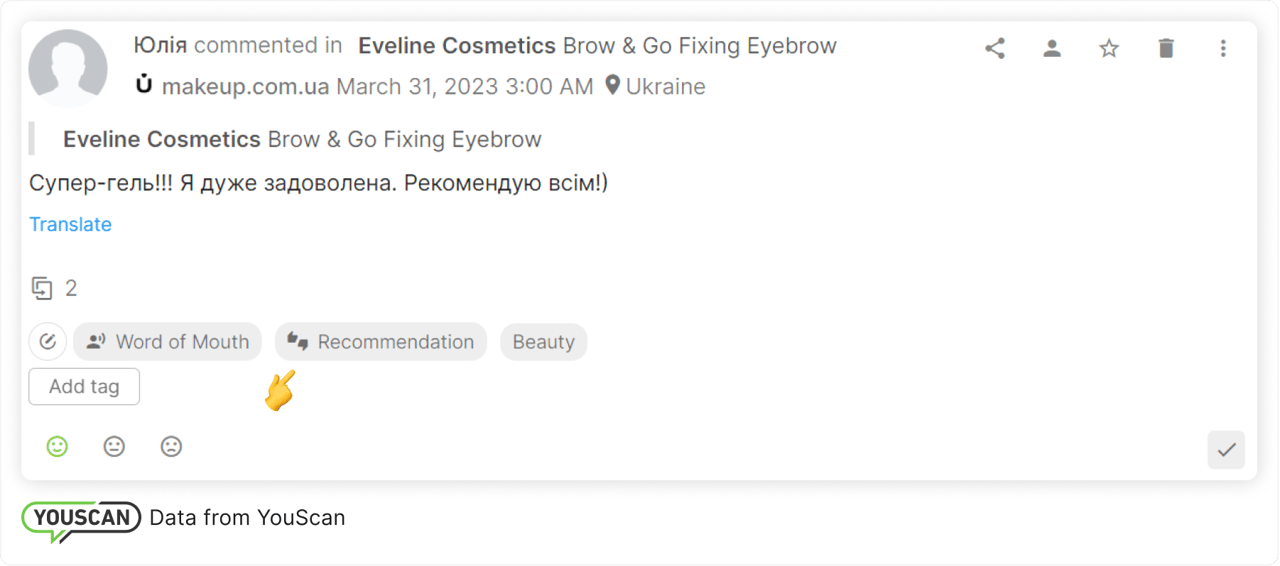Image resolution: width=1280 pixels, height=566 pixels.
Task: Delete mention with trash icon
Action: pyautogui.click(x=1166, y=48)
